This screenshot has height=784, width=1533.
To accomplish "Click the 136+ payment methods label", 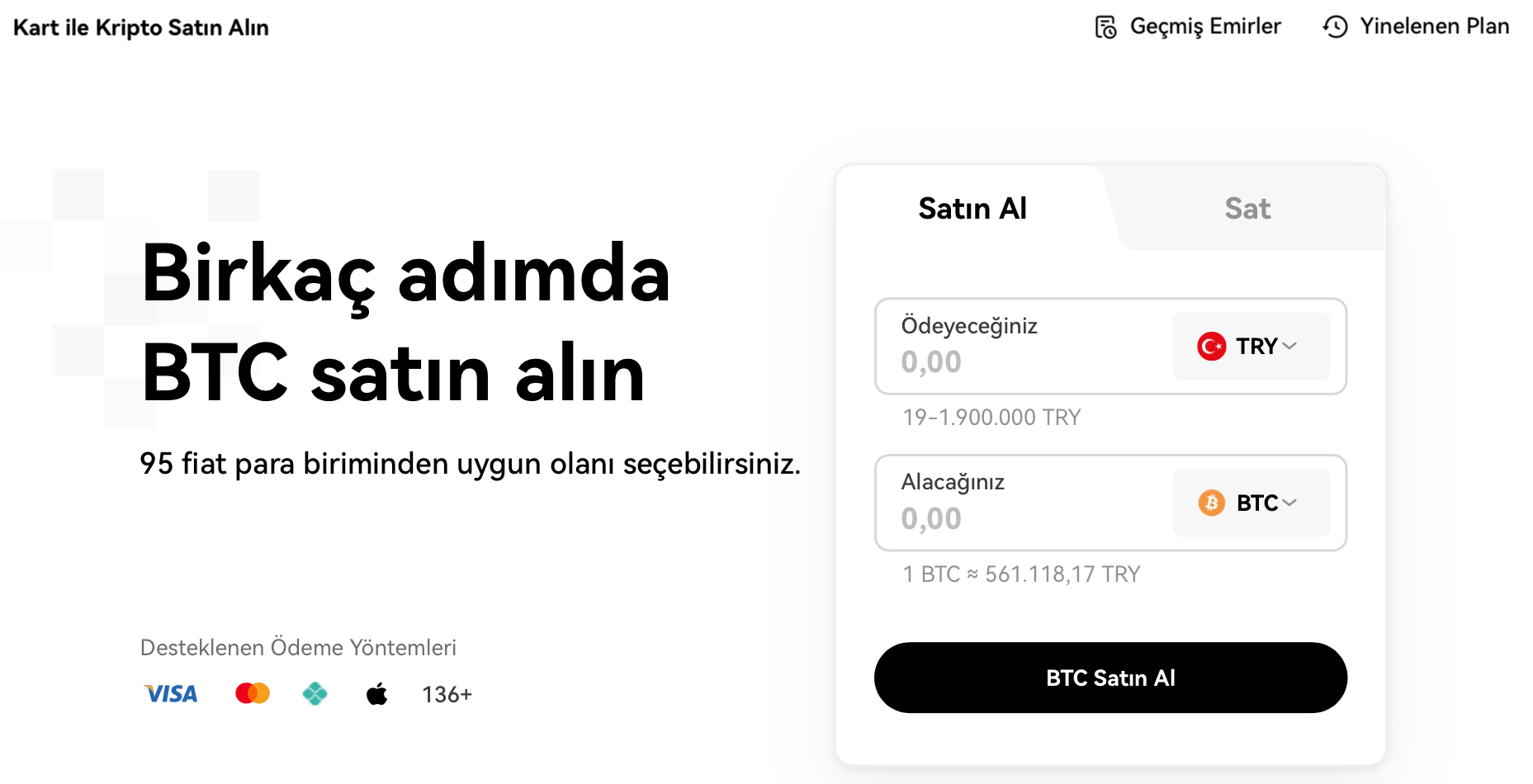I will 447,695.
